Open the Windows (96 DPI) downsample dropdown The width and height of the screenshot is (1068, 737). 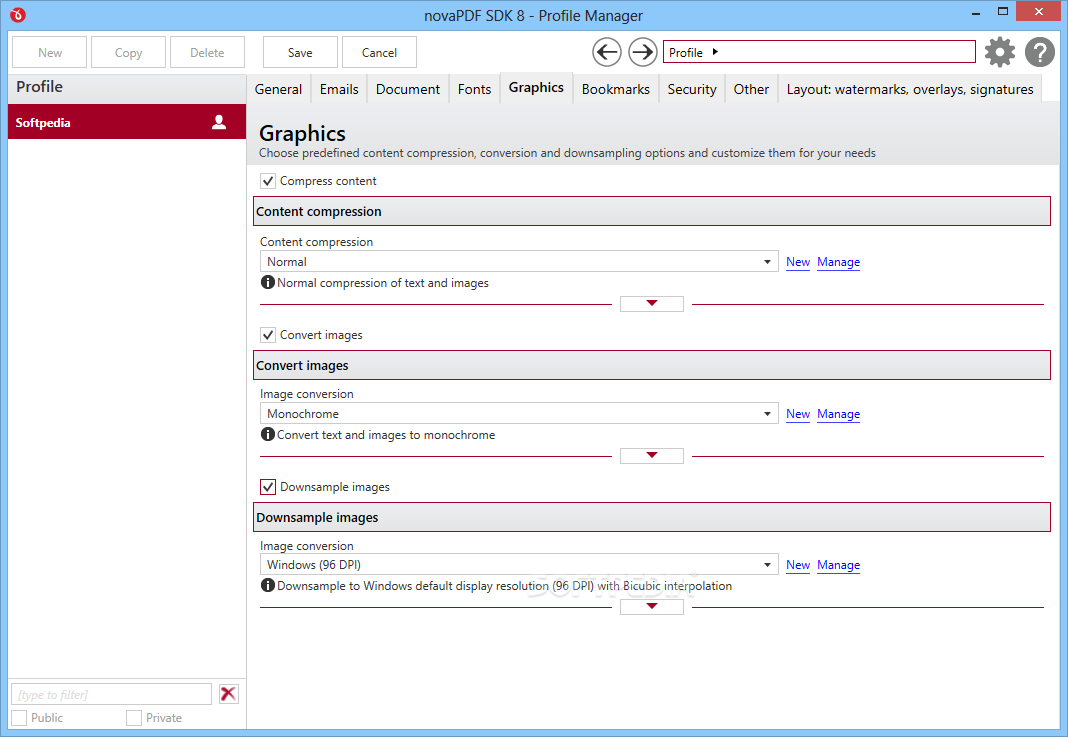519,565
